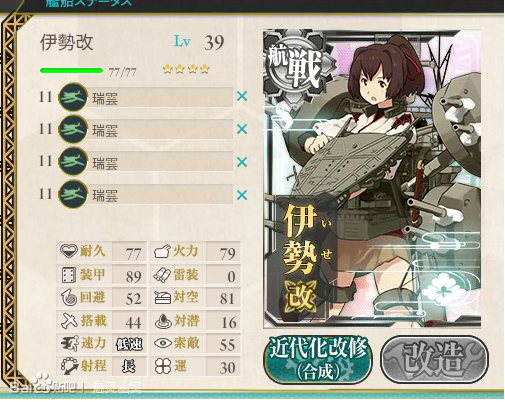Image resolution: width=505 pixels, height=402 pixels.
Task: Click the 伊勢改 ship card artwork
Action: point(372,179)
